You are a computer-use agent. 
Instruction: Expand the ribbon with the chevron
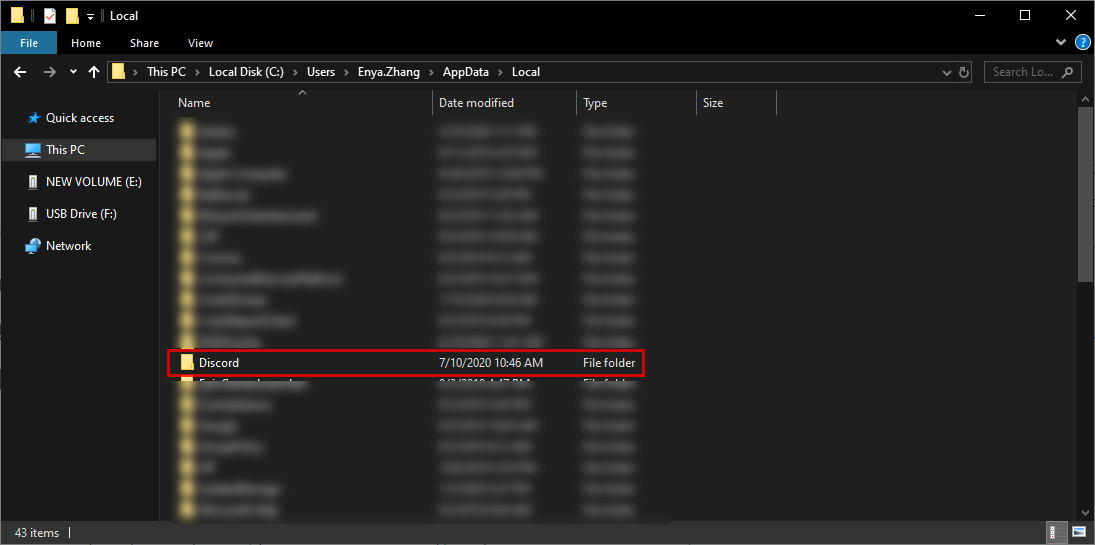[1062, 43]
